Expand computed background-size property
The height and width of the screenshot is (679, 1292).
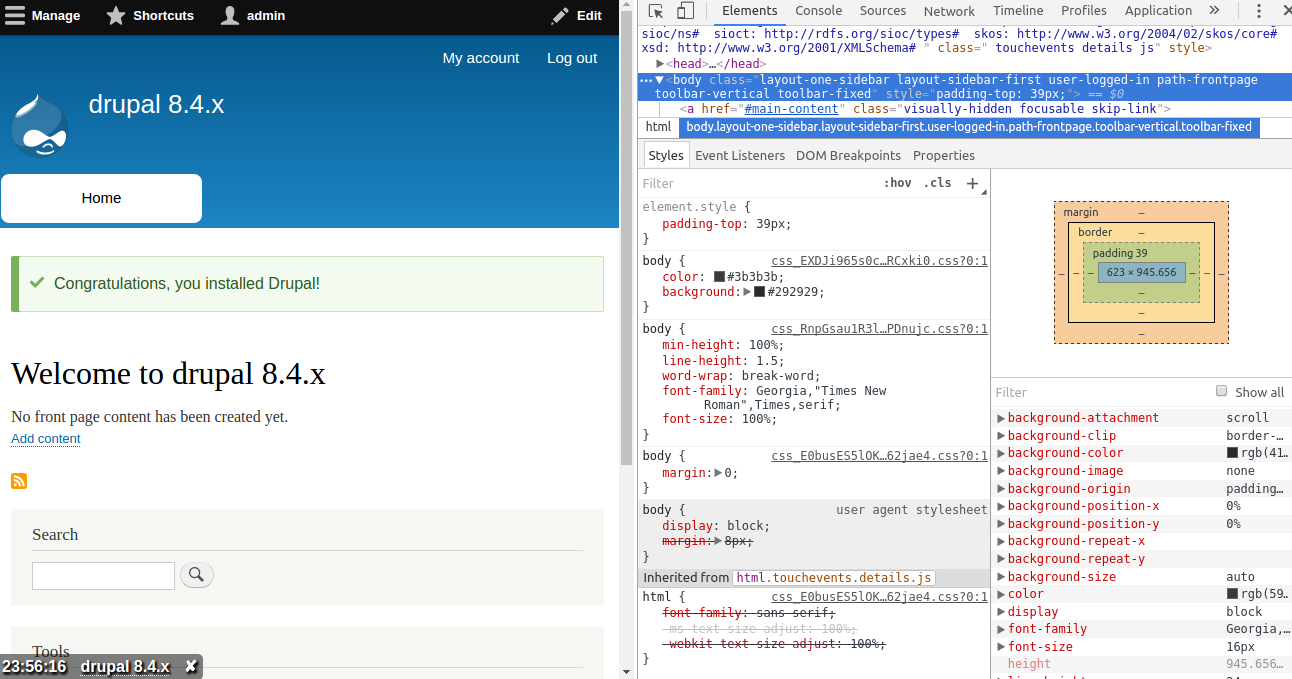point(1001,577)
